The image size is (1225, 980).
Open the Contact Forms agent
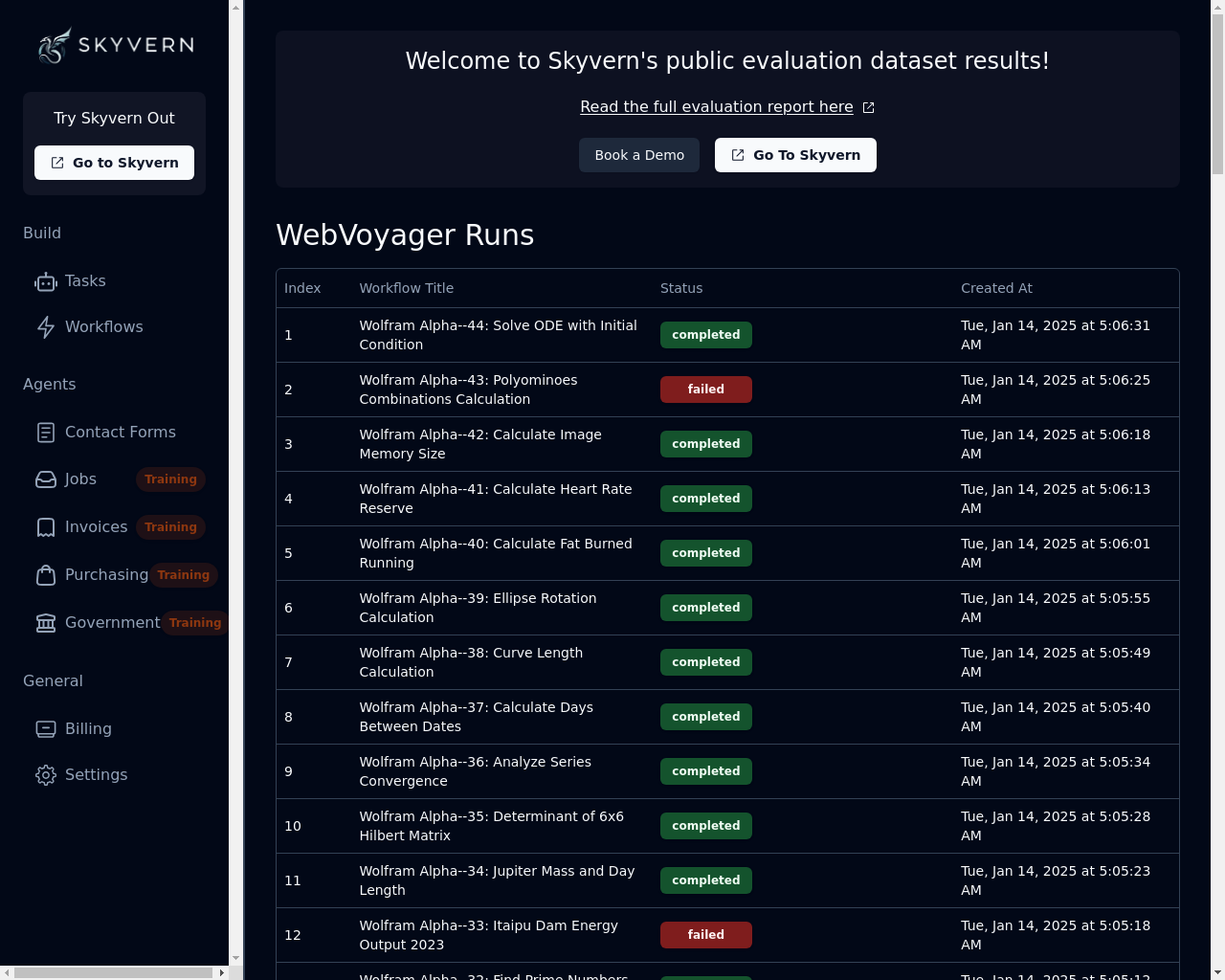click(x=114, y=433)
